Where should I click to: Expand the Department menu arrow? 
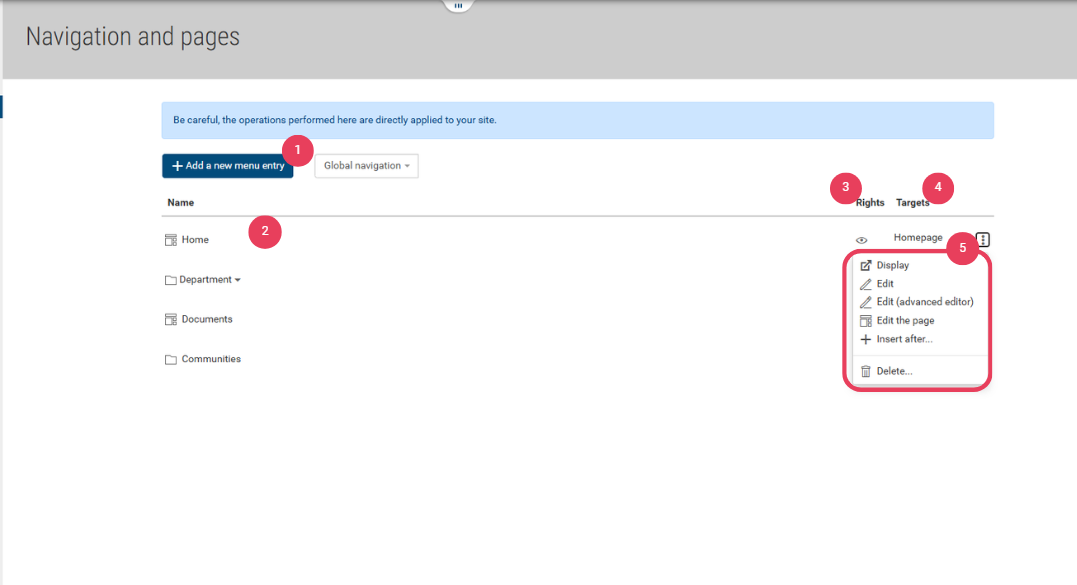click(238, 280)
